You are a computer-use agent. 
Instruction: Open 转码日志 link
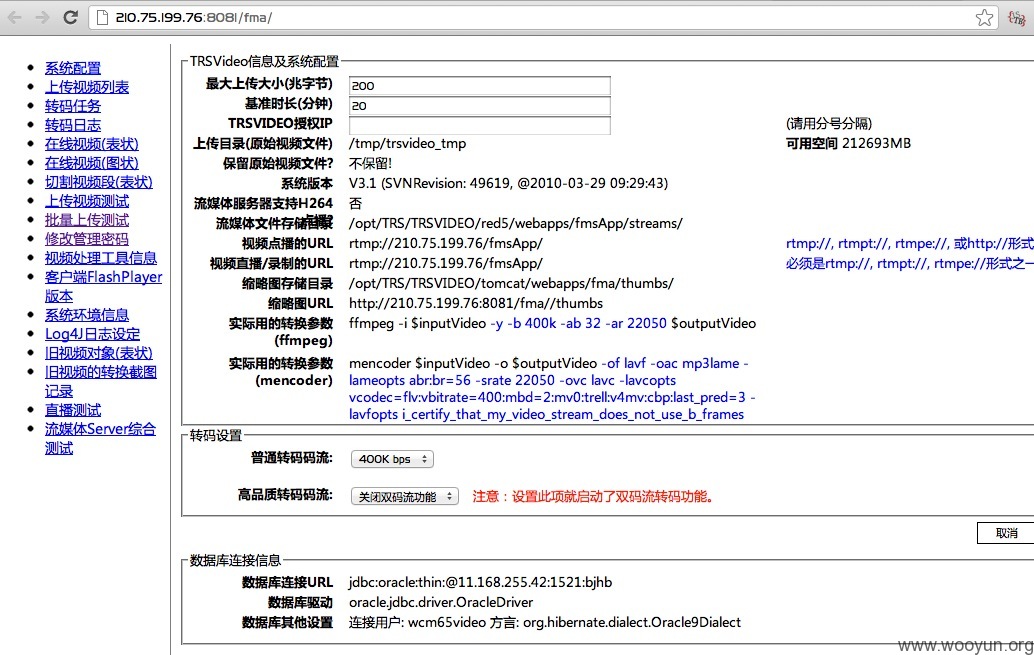[x=73, y=125]
